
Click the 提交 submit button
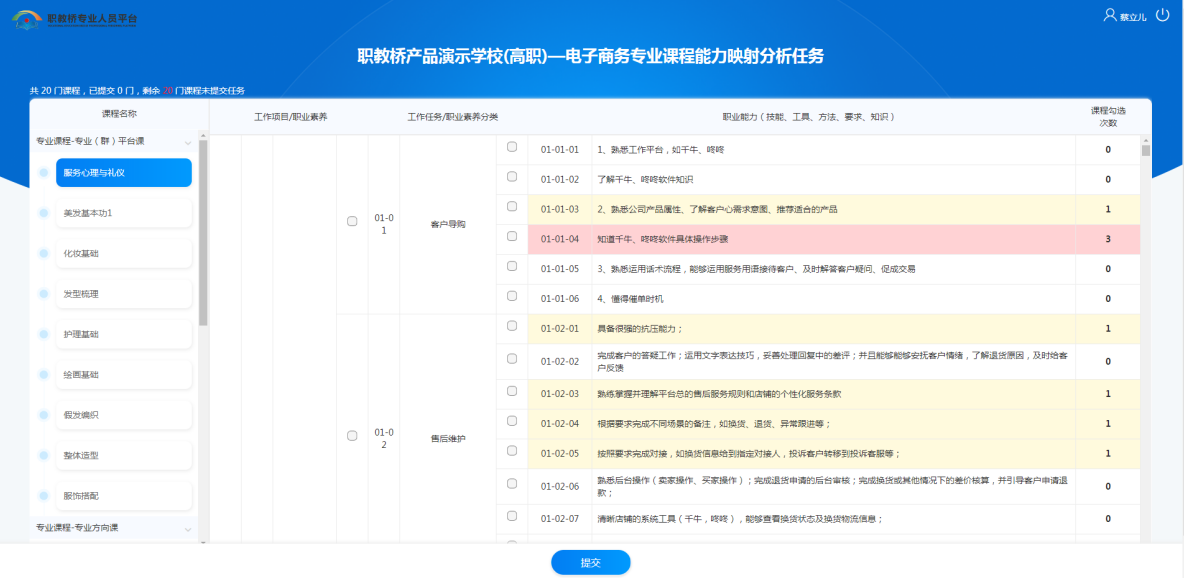[590, 562]
